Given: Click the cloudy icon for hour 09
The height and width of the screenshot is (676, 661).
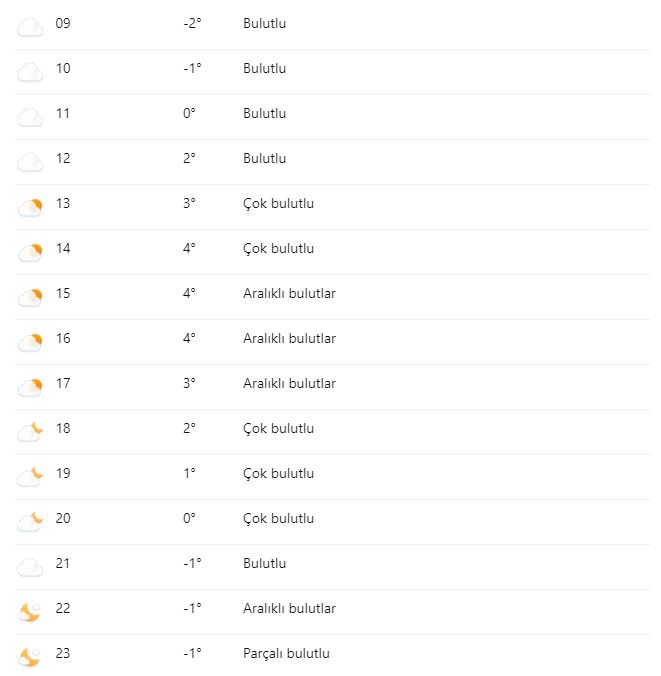Looking at the screenshot, I should [x=30, y=27].
